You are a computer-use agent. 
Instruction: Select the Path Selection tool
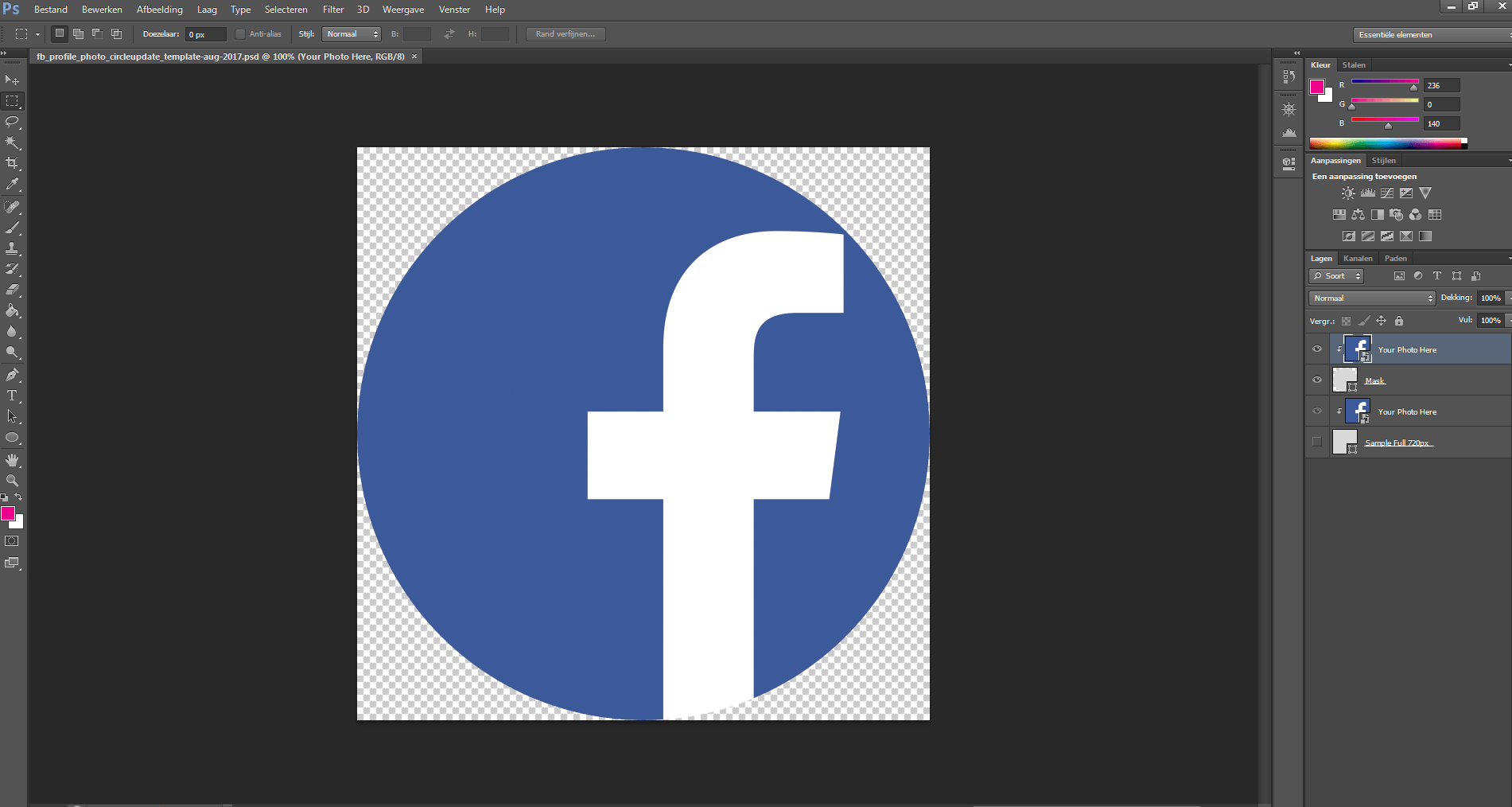click(12, 416)
